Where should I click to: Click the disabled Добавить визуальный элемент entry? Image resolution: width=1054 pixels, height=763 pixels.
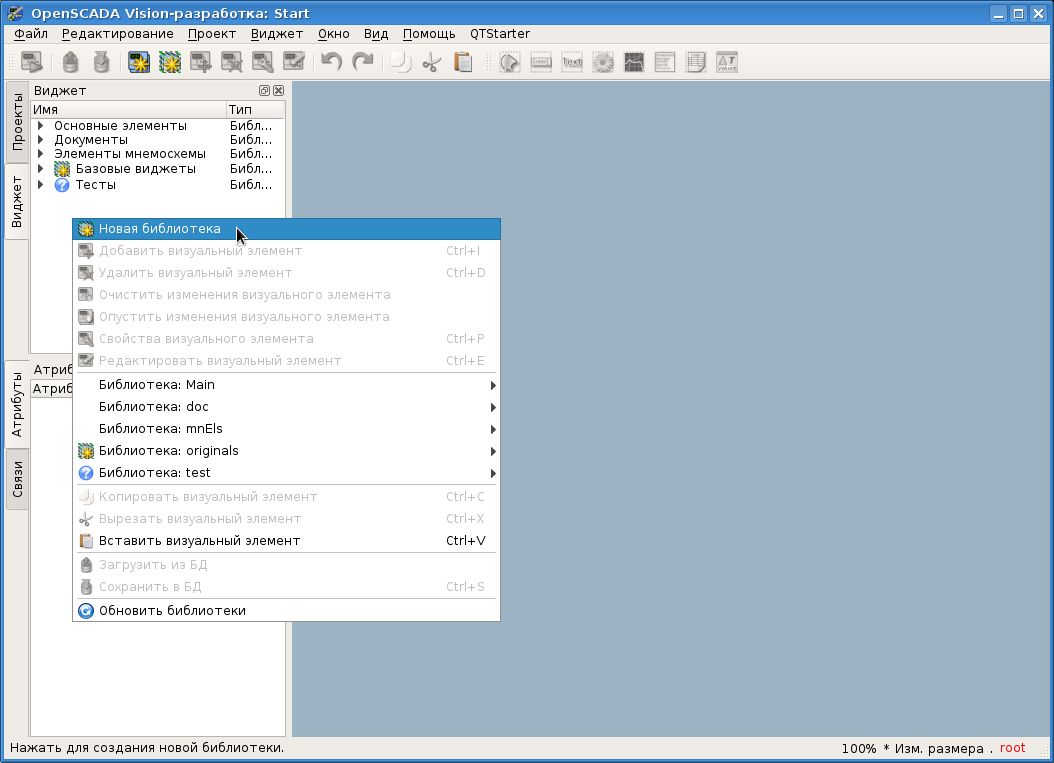pyautogui.click(x=286, y=251)
